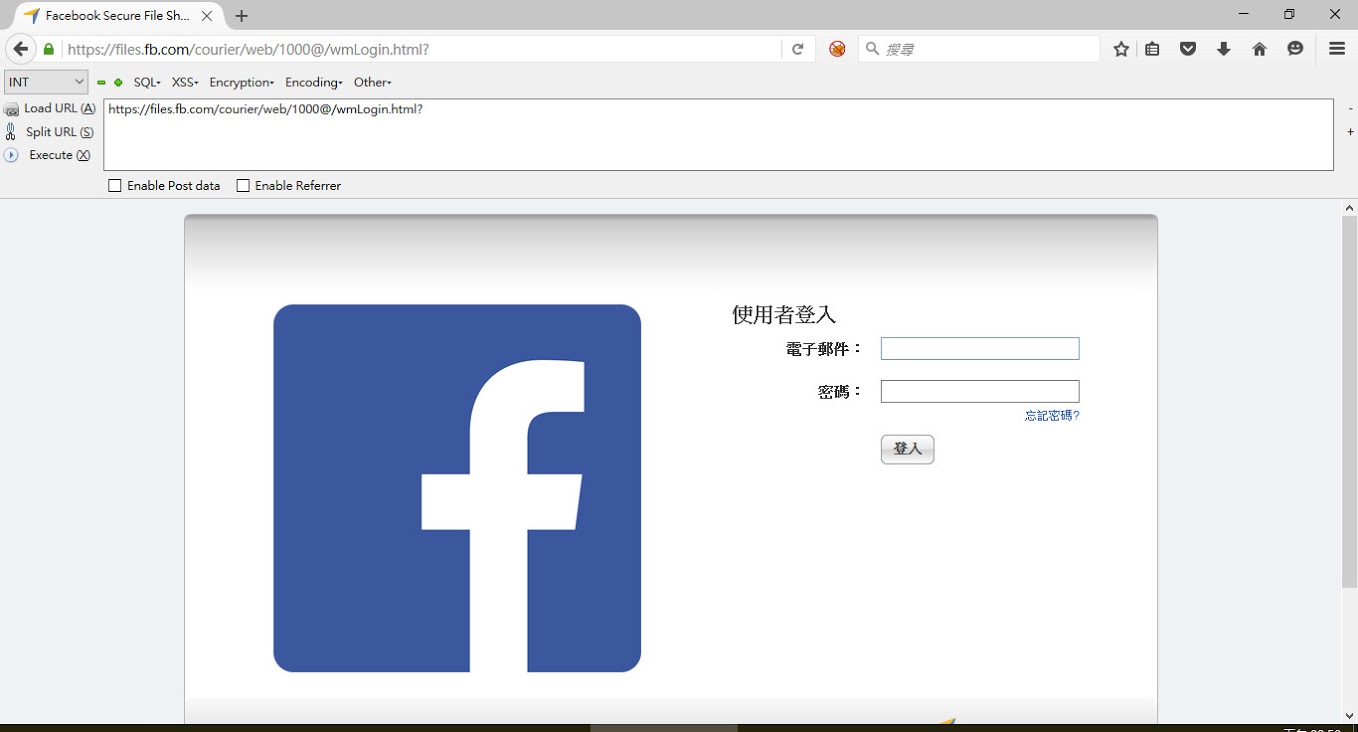
Task: Reload the page with the refresh icon
Action: pos(798,49)
